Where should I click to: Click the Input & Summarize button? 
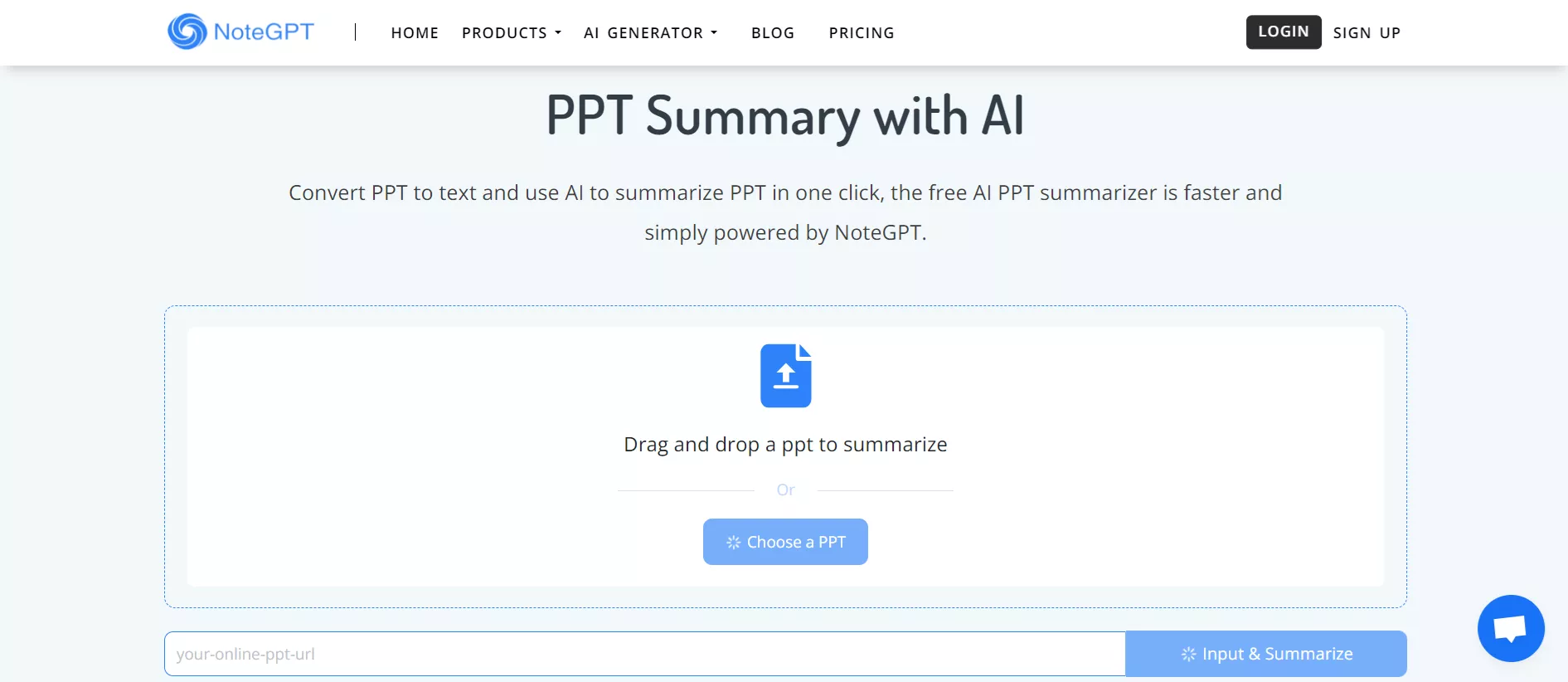(x=1266, y=654)
